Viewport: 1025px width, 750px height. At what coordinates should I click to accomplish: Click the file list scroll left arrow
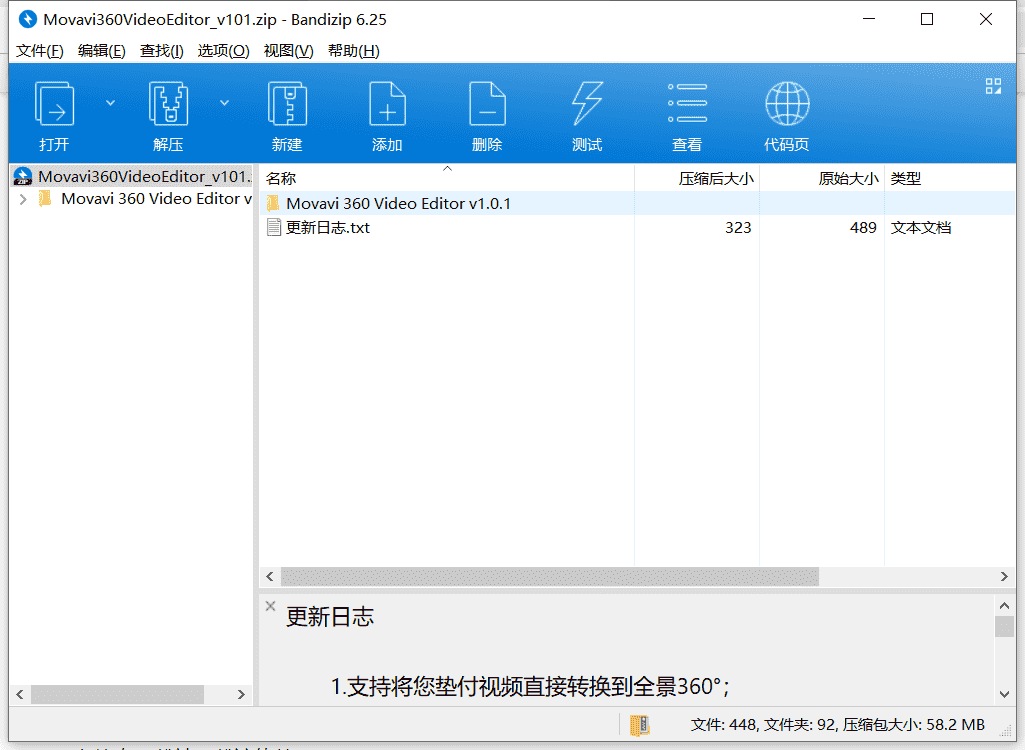pos(270,576)
